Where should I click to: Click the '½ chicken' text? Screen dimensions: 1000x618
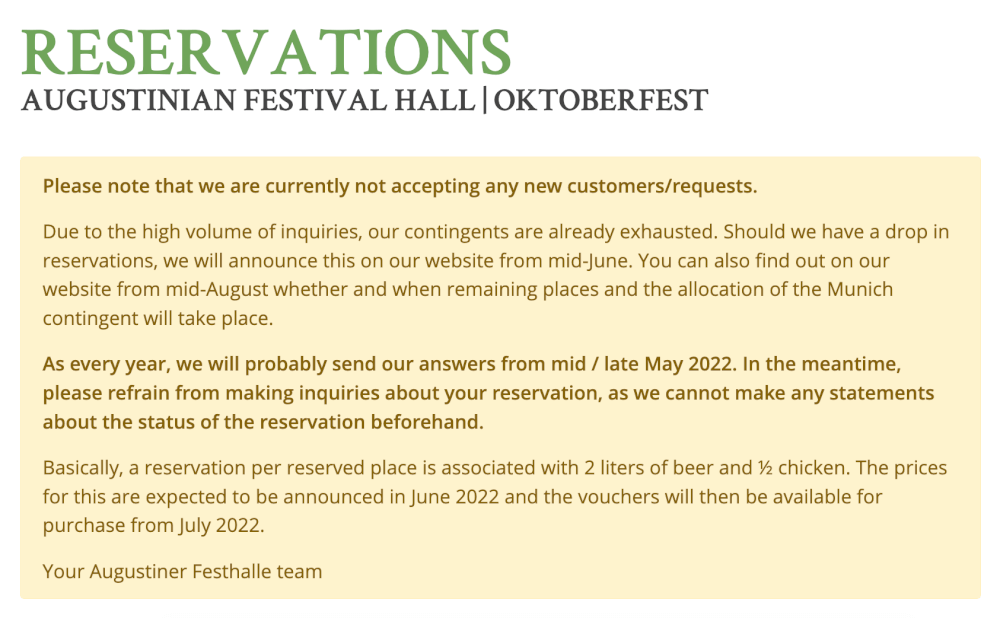(x=804, y=468)
